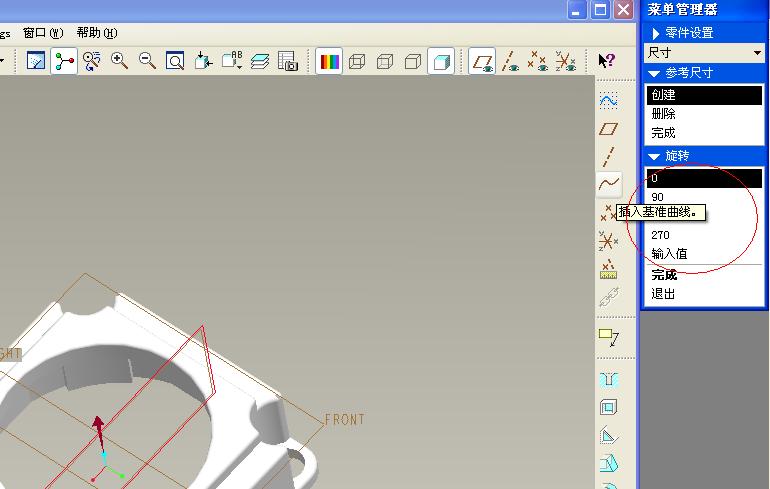Select the Sketch tool in the side toolbar
This screenshot has height=489, width=770.
[x=608, y=100]
